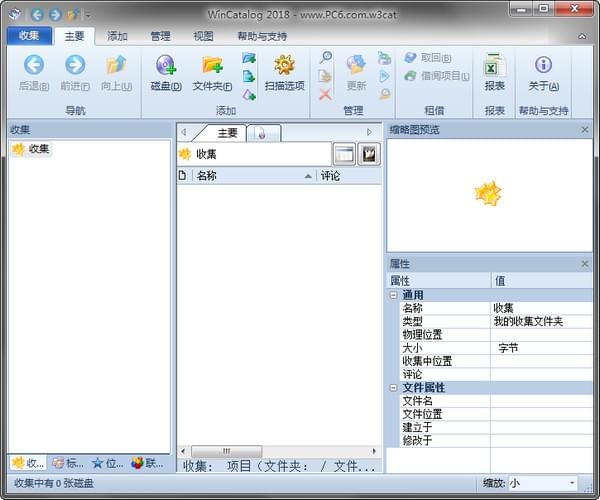Open the 视图 ribbon tab
Screen dimensions: 600x500
pos(203,36)
